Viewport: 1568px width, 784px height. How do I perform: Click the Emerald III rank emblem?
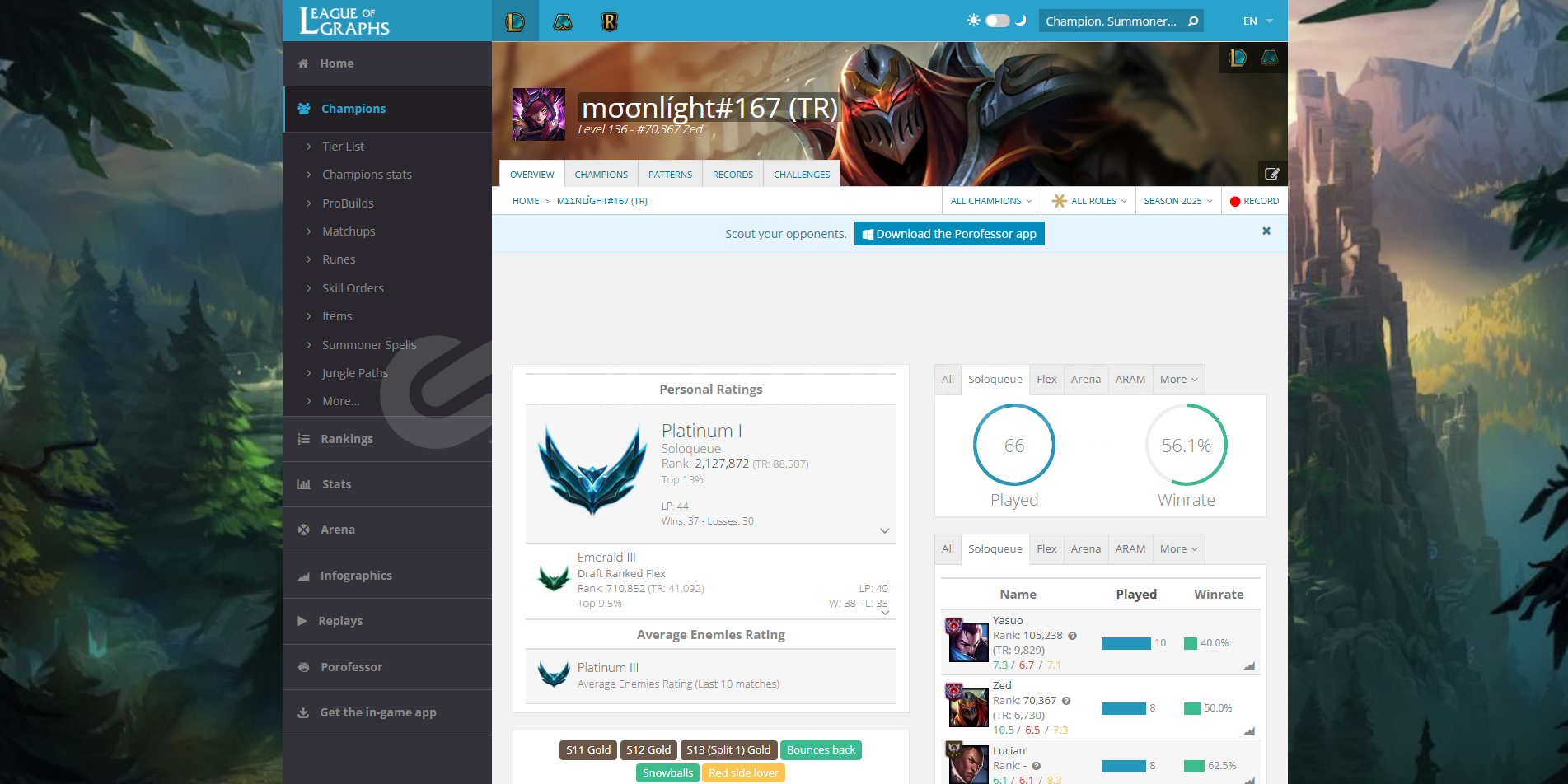pyautogui.click(x=553, y=579)
